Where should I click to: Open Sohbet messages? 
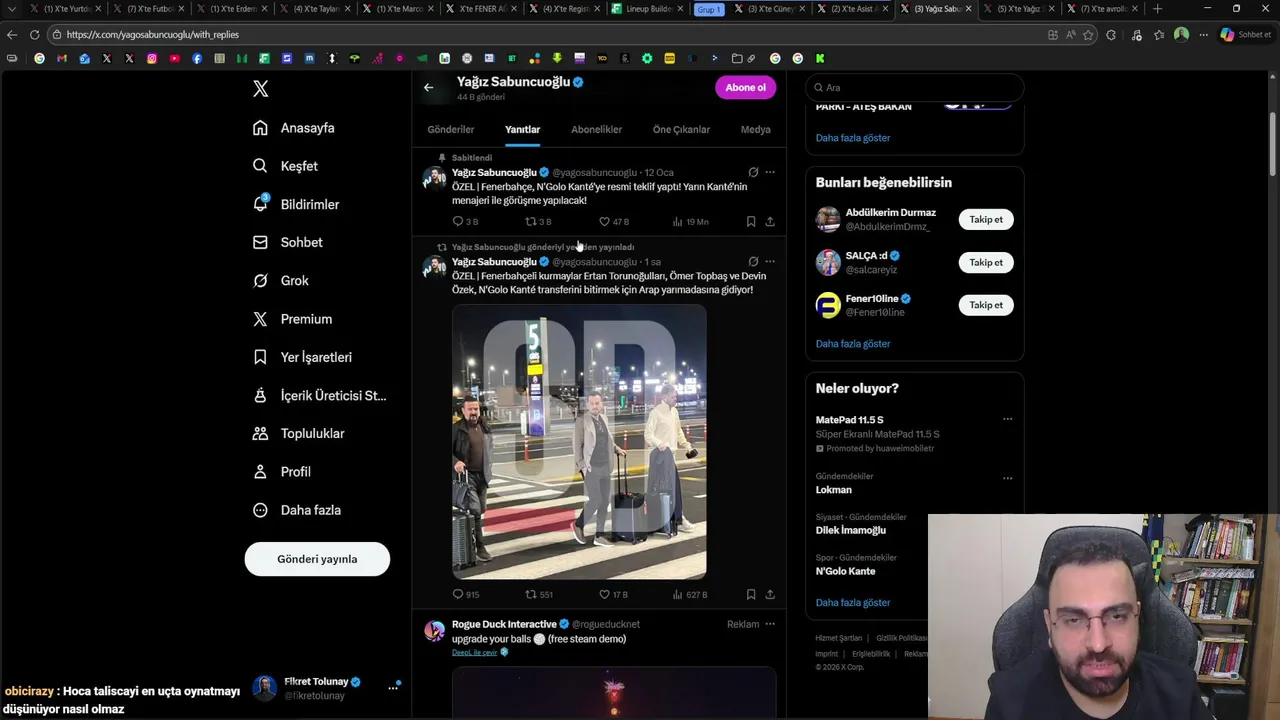[287, 242]
